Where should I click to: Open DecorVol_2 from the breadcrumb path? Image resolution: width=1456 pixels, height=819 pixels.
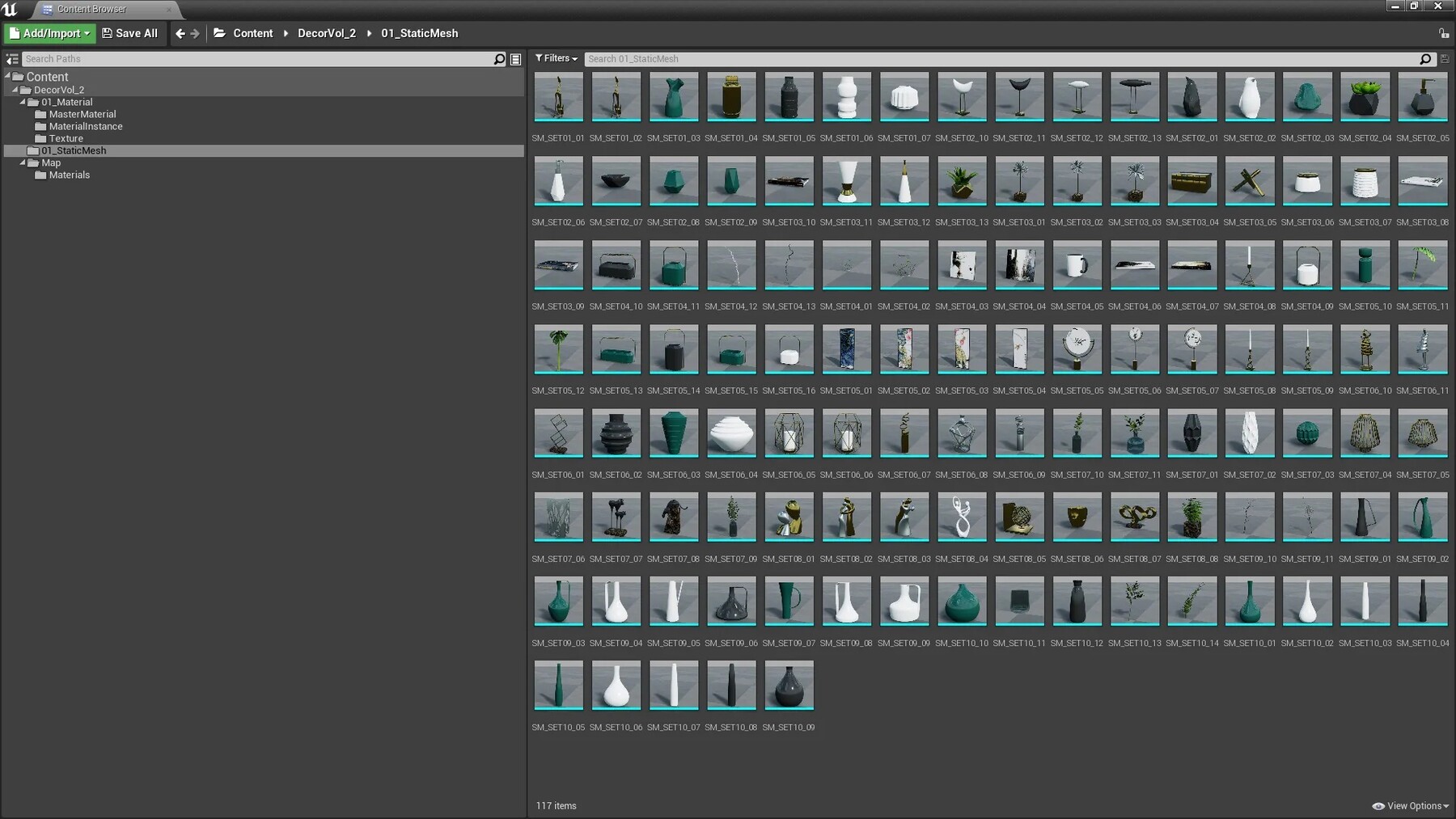326,33
